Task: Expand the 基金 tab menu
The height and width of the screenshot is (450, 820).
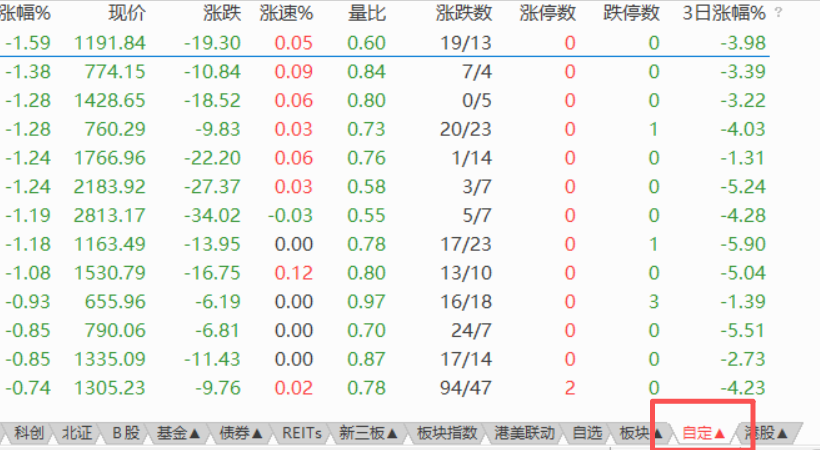Action: coord(180,433)
